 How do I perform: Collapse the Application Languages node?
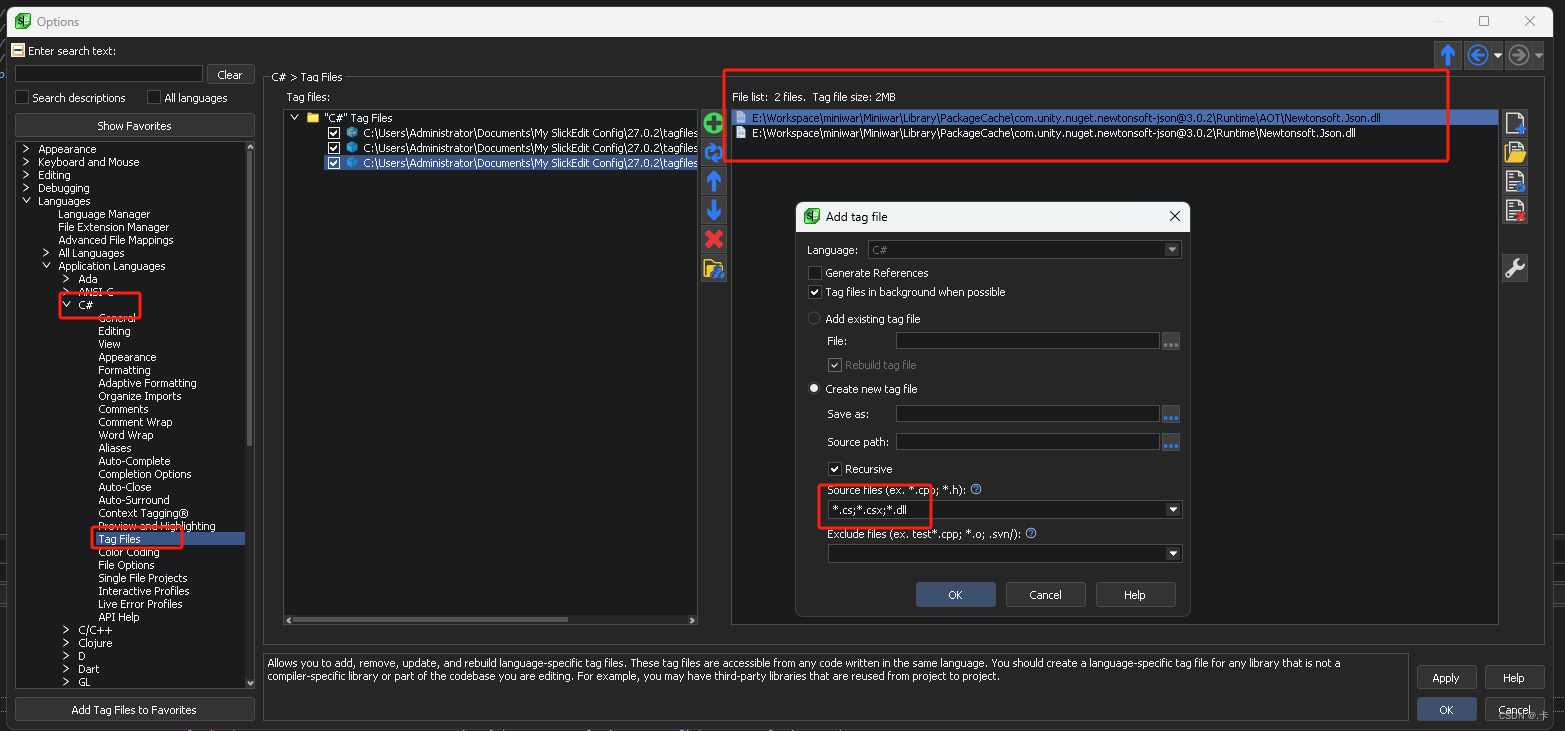pos(46,266)
